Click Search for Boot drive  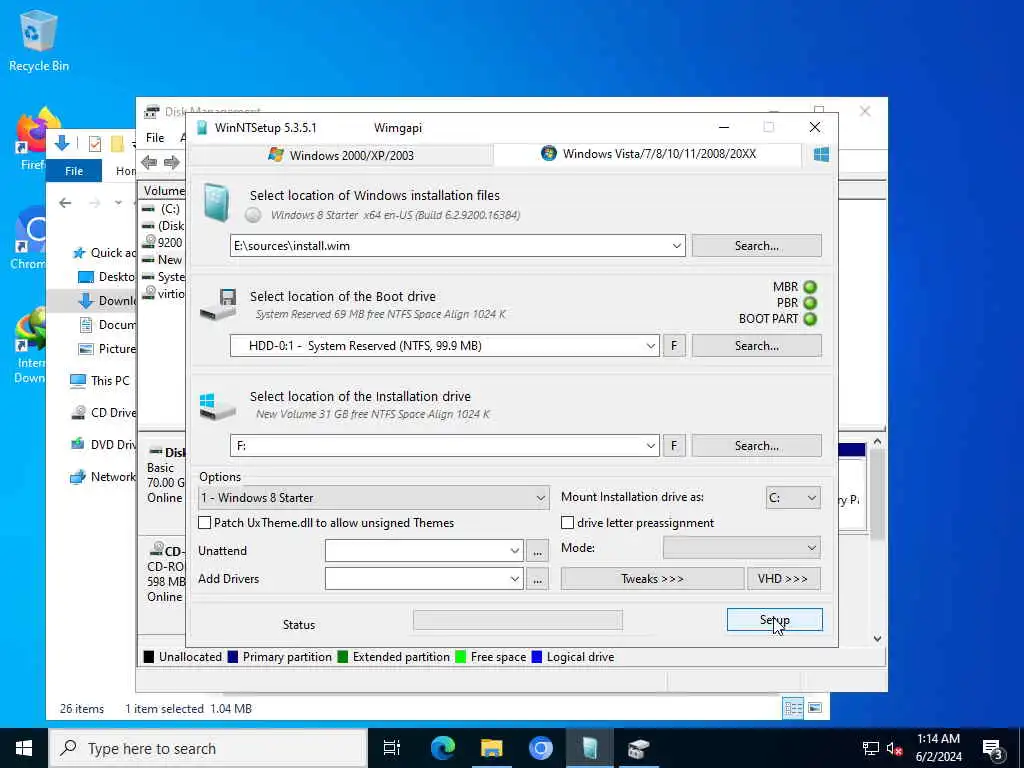pyautogui.click(x=756, y=345)
